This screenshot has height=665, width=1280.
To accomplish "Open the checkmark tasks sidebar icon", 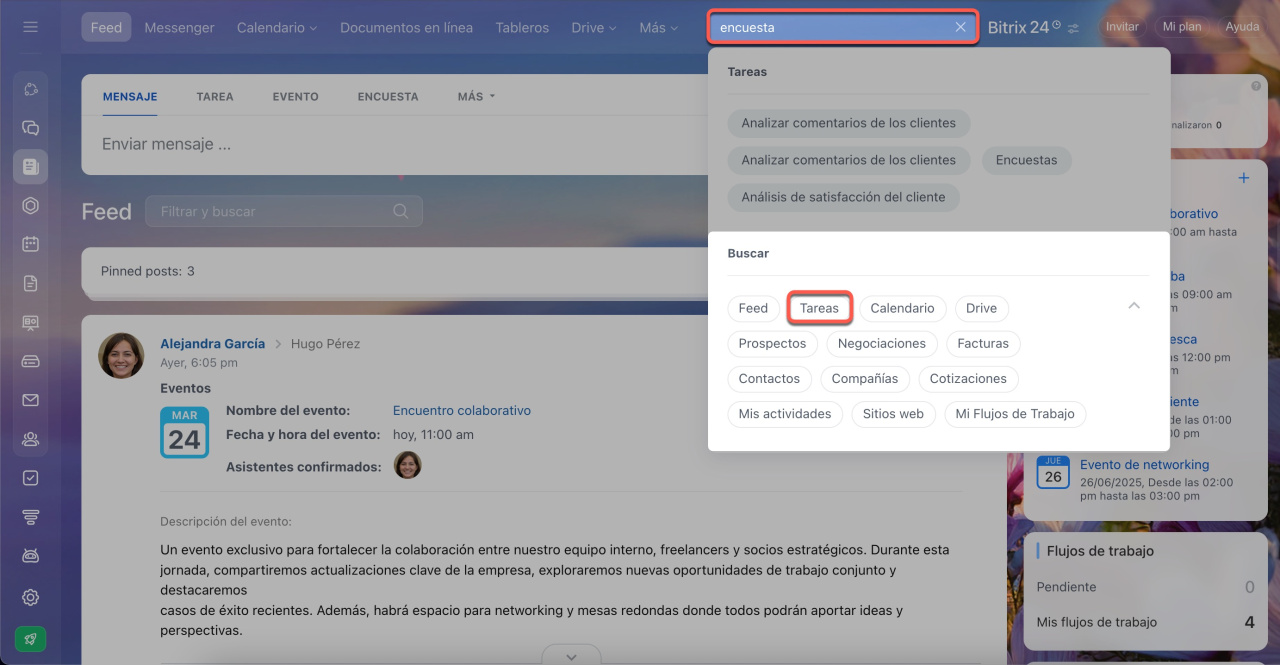I will 30,478.
